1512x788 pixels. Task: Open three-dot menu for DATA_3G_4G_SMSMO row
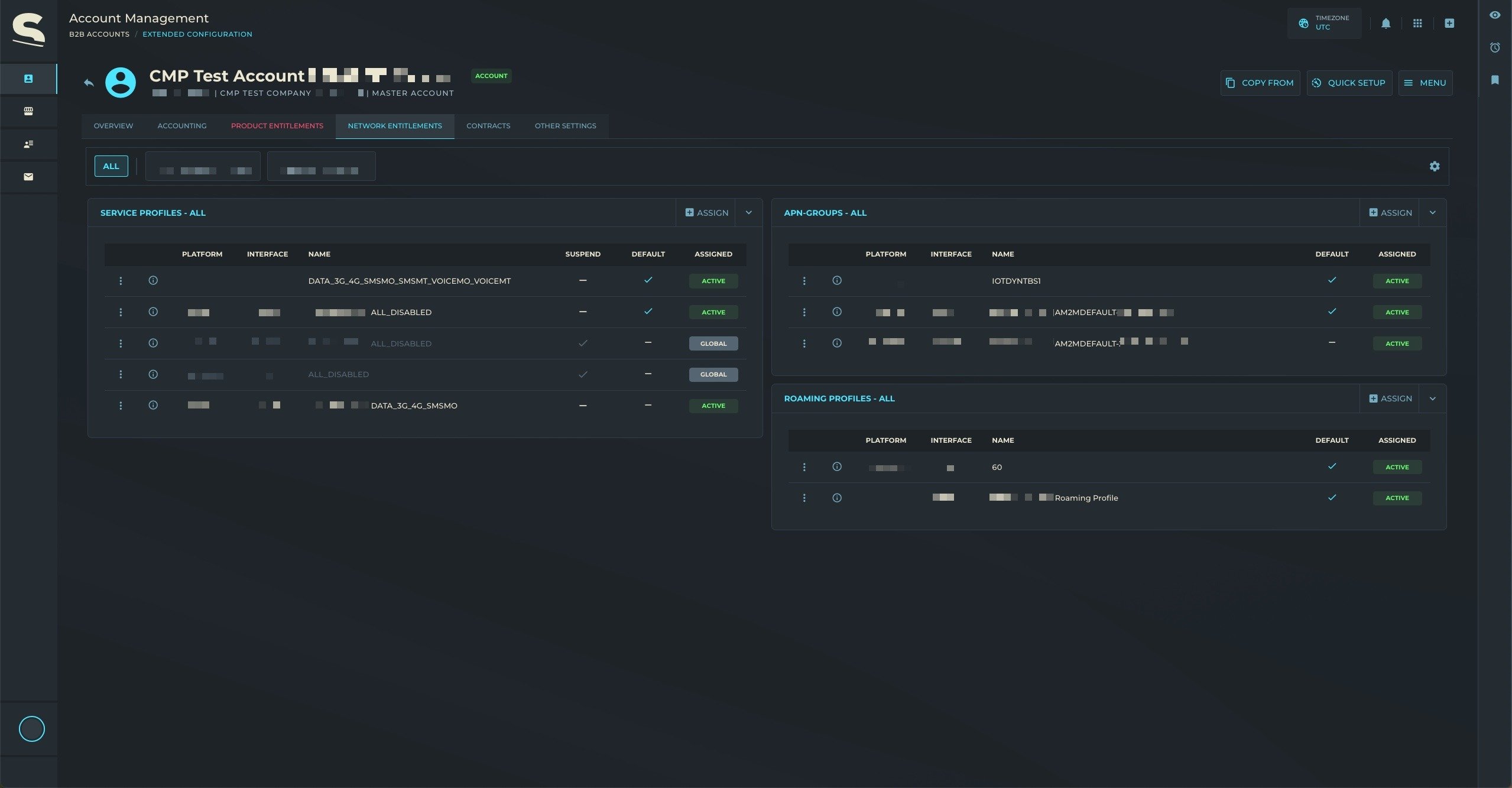point(121,406)
